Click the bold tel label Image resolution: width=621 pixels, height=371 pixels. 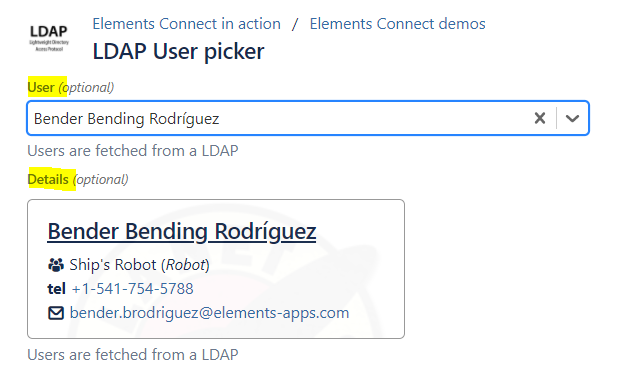click(56, 289)
